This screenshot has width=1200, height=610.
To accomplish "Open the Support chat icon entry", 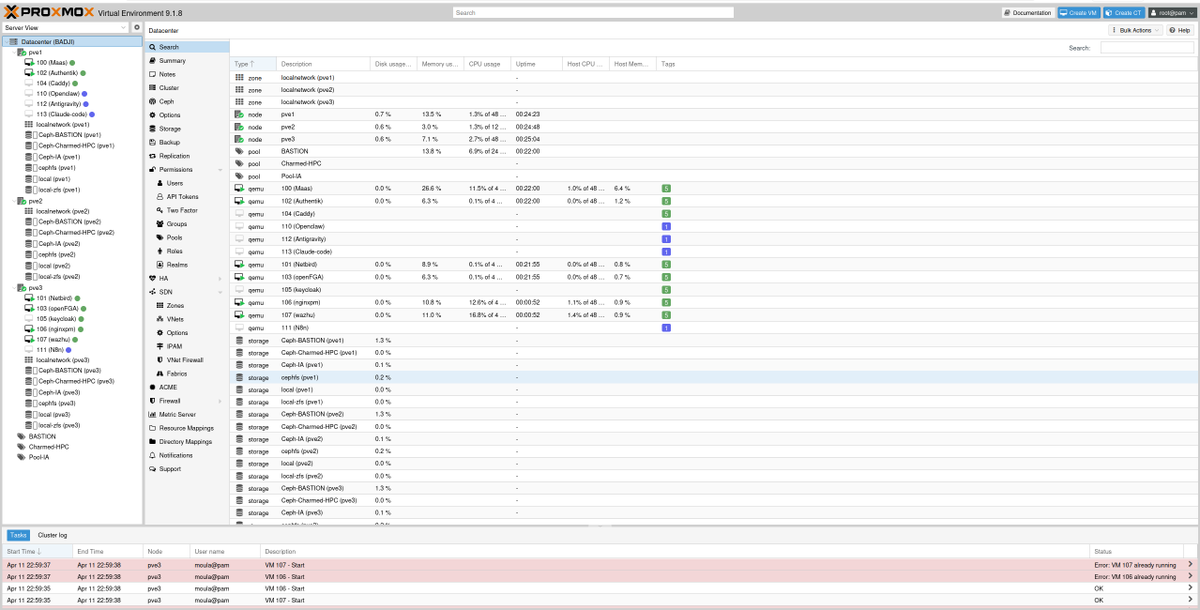I will [x=152, y=468].
